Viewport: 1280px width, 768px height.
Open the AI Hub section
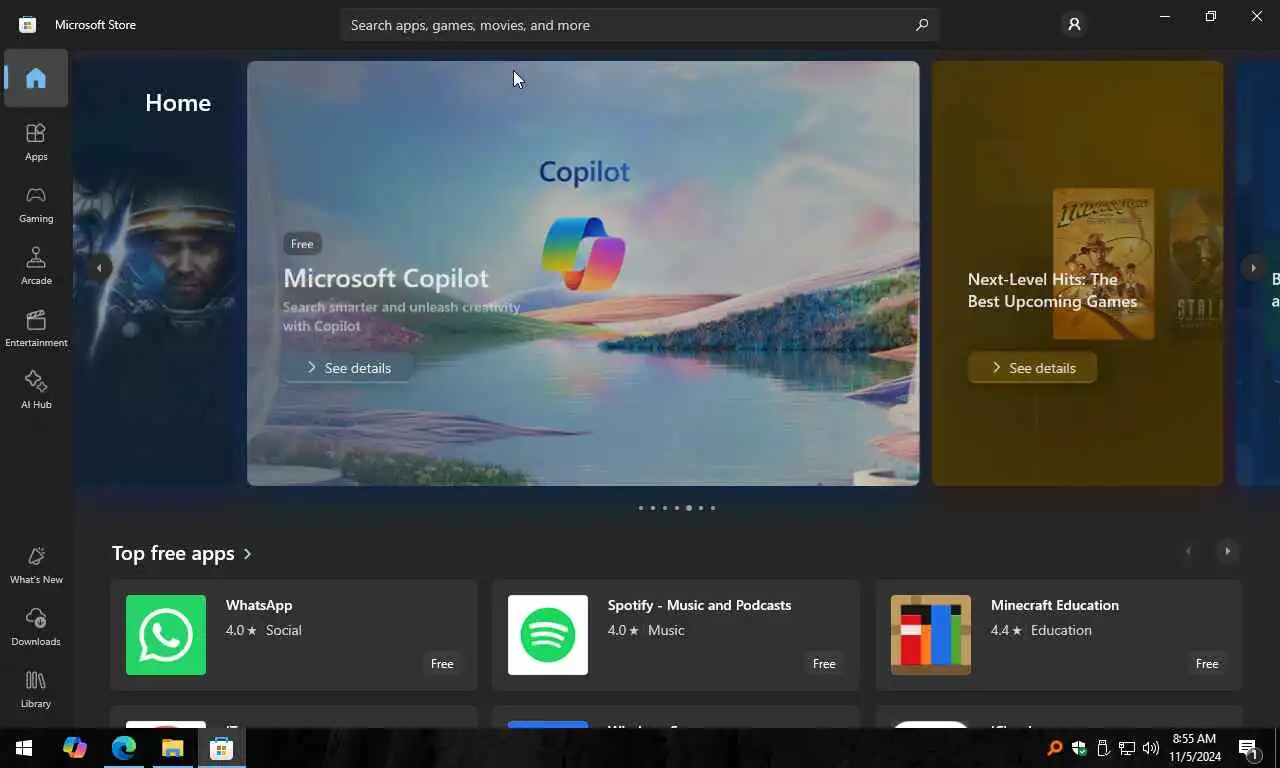click(36, 389)
